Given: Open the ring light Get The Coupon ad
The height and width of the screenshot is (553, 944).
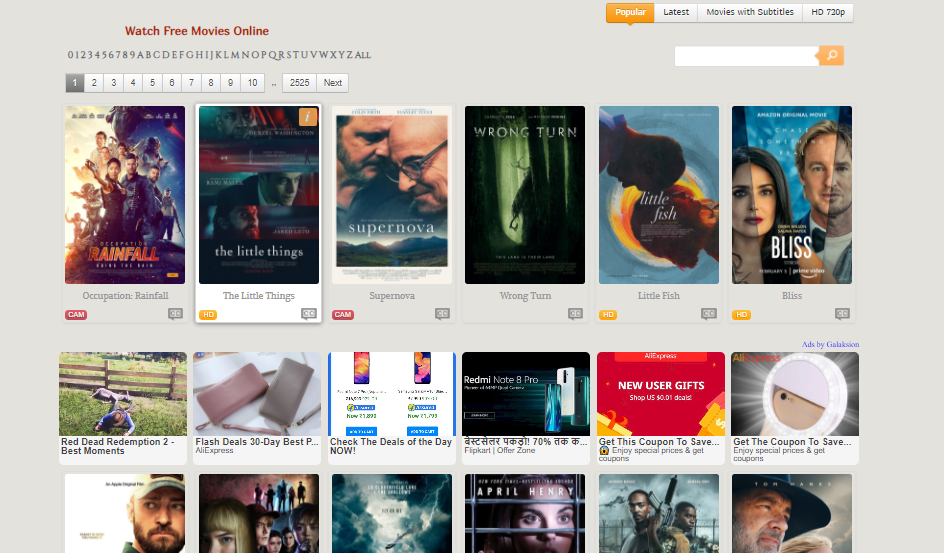Looking at the screenshot, I should click(x=795, y=408).
